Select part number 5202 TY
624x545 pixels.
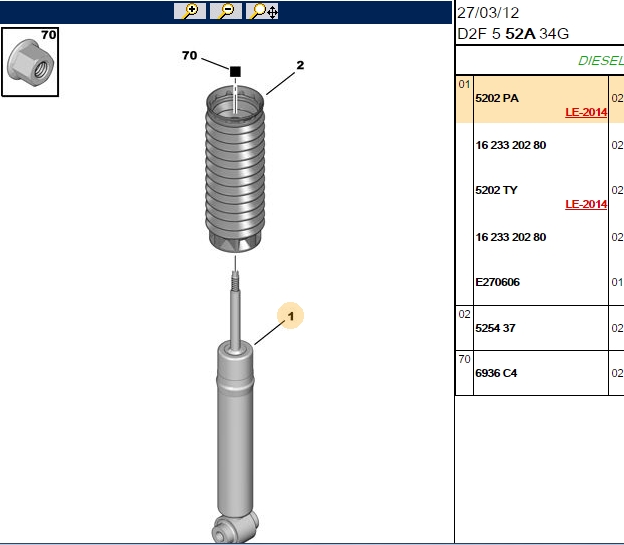[496, 190]
